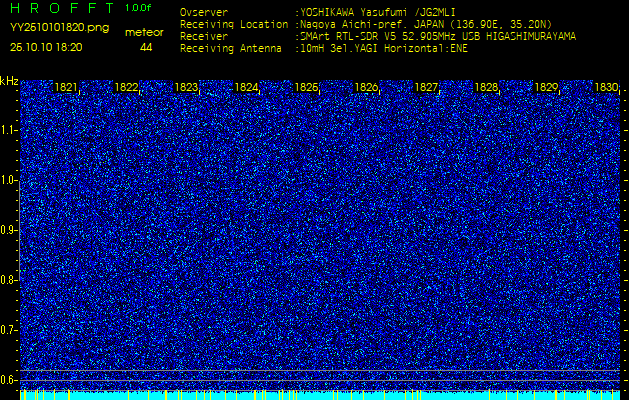Click the 1830 time marker

(606, 87)
